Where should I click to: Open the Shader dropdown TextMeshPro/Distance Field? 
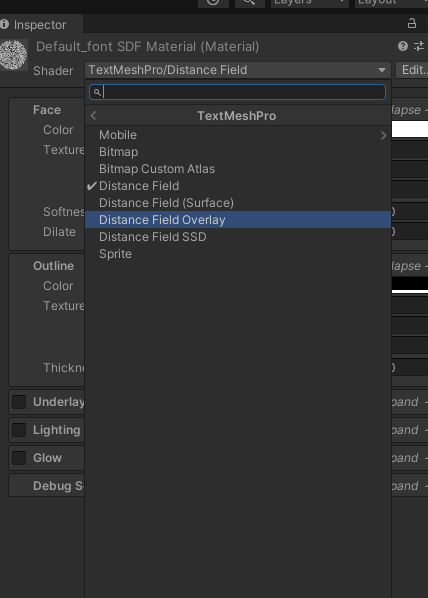[238, 70]
